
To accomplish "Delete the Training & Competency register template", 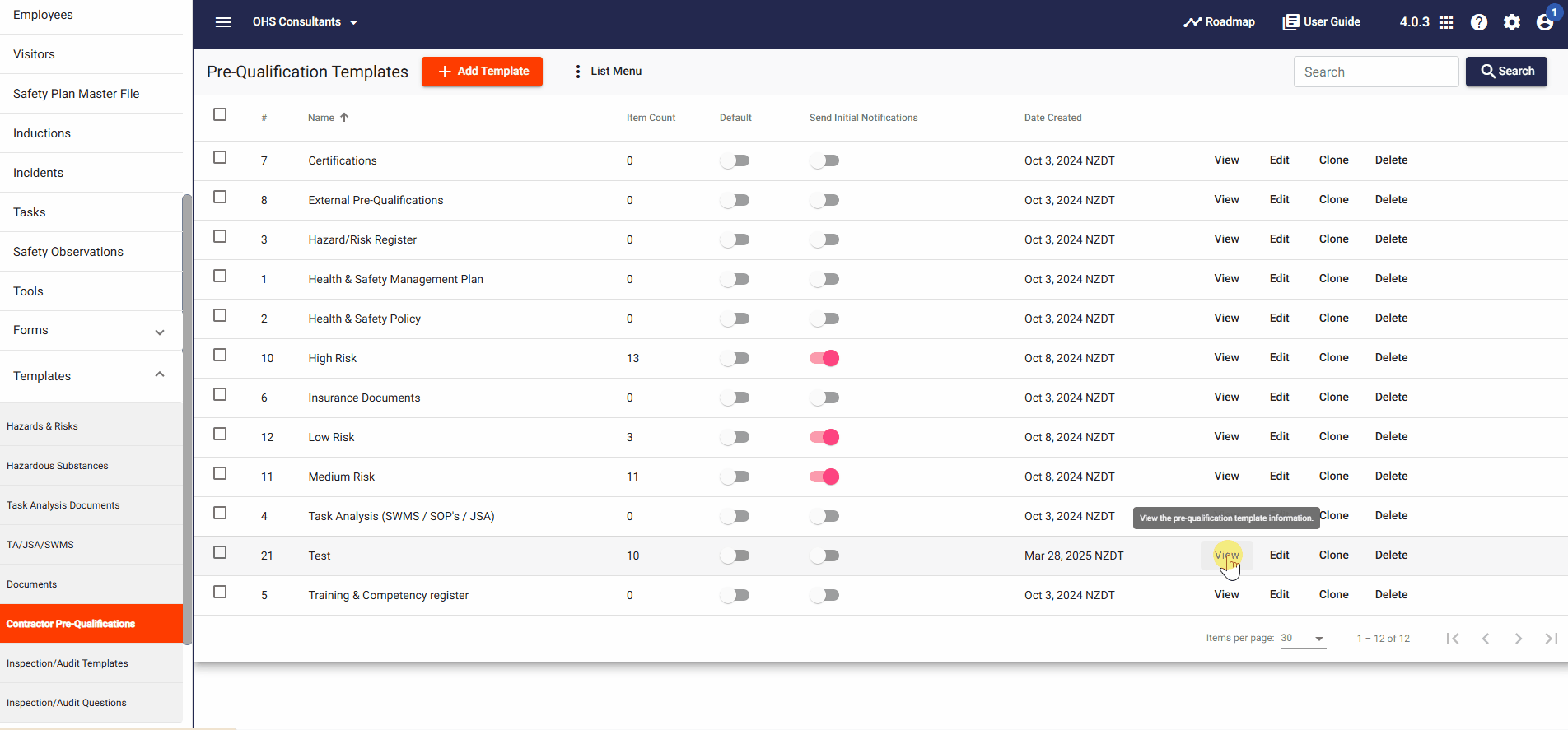I will [1391, 595].
